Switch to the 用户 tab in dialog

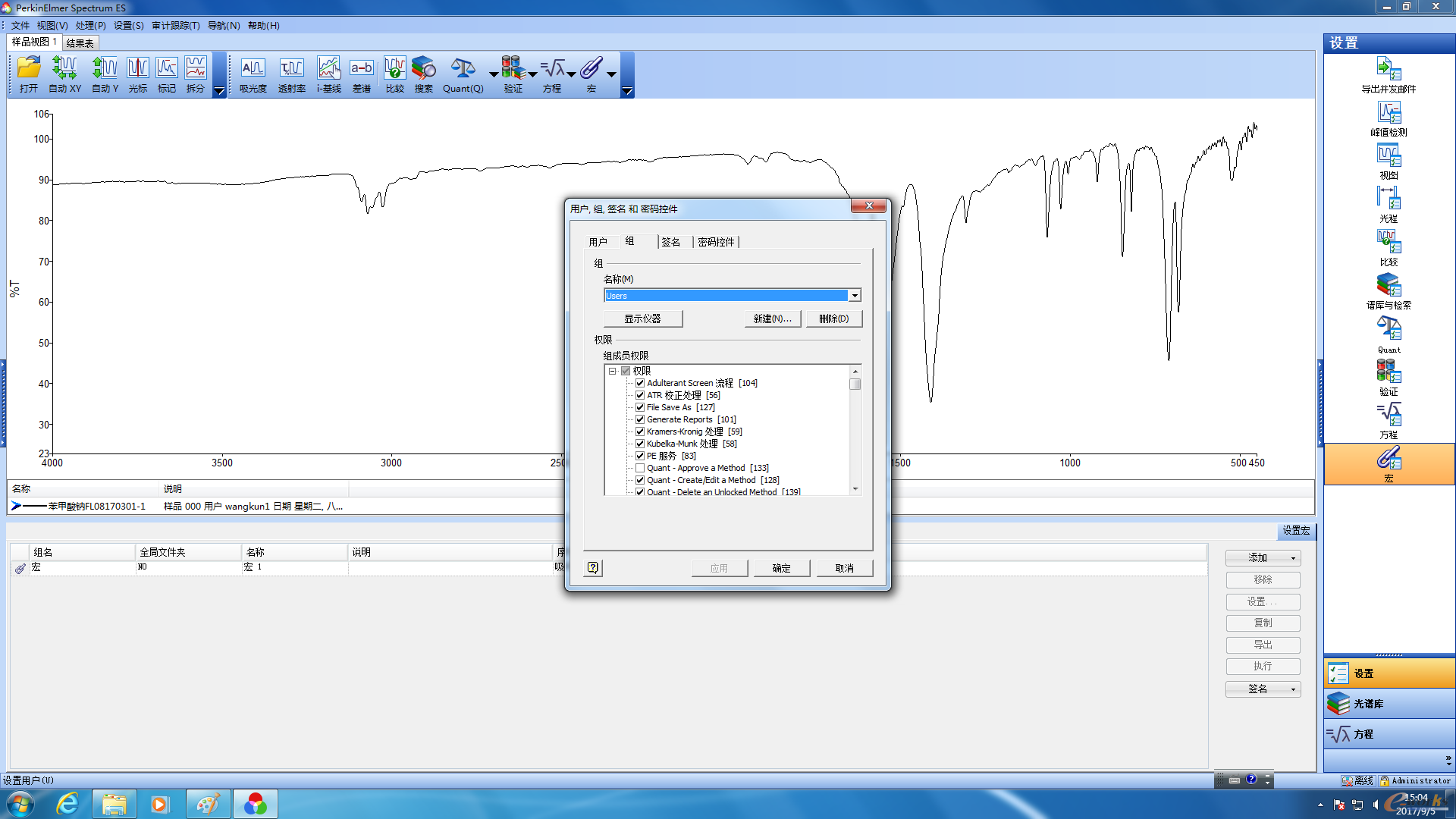coord(598,242)
